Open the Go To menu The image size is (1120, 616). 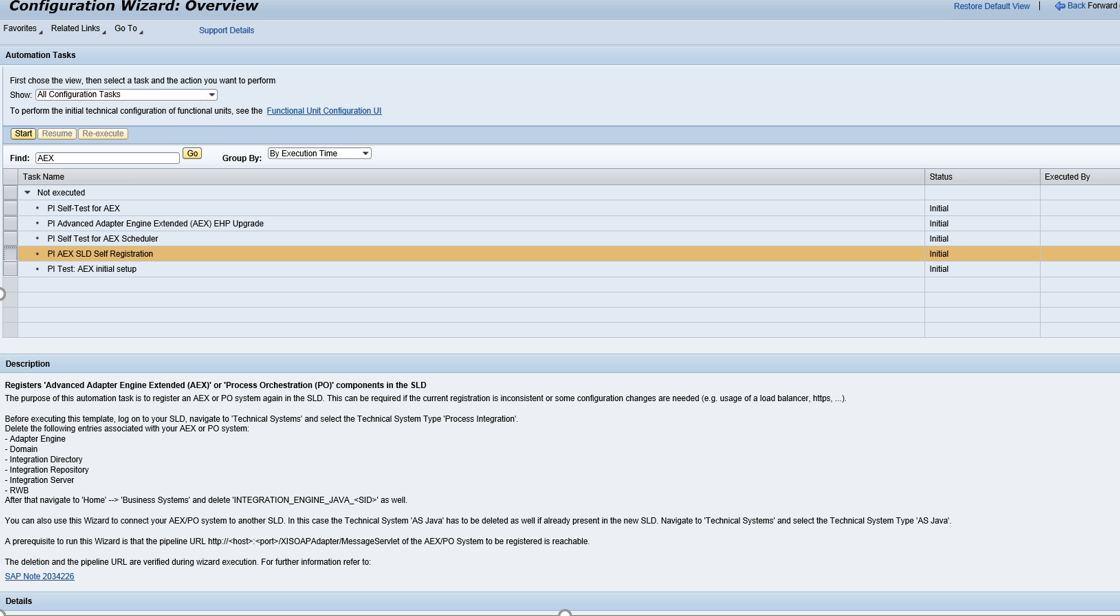pyautogui.click(x=129, y=29)
